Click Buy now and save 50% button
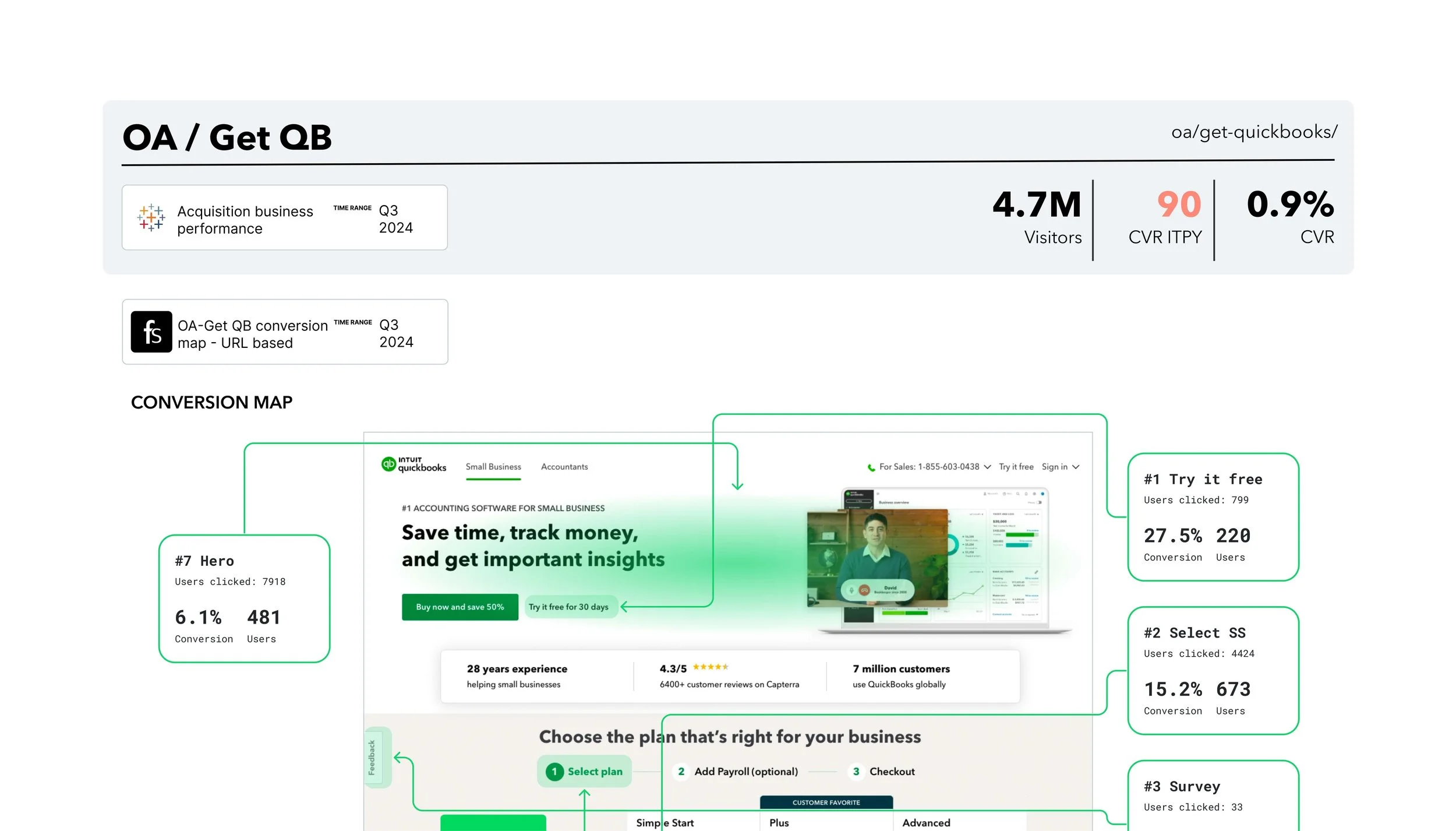Screen dimensions: 1456x831 (460, 607)
